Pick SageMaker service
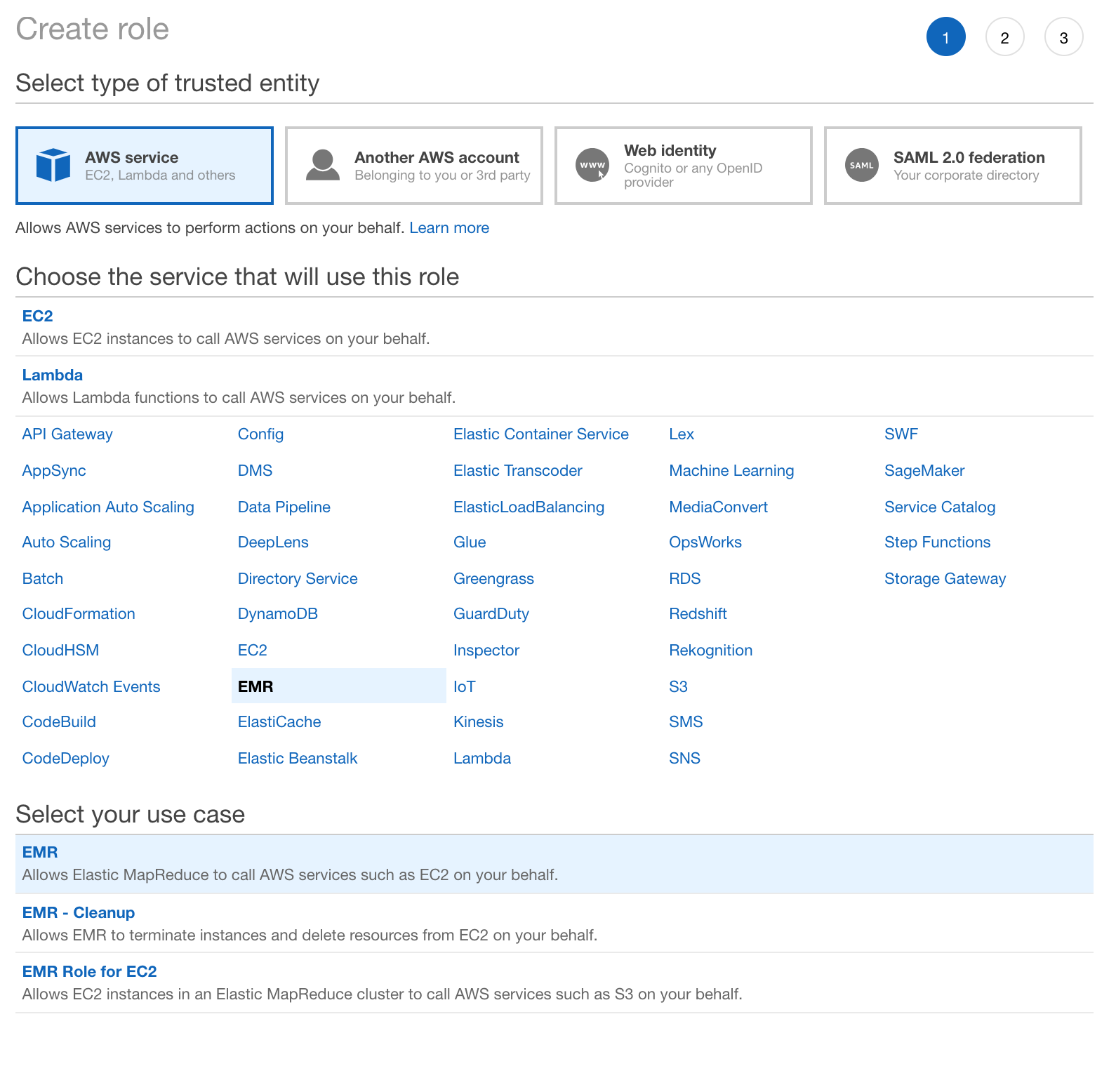 click(924, 471)
